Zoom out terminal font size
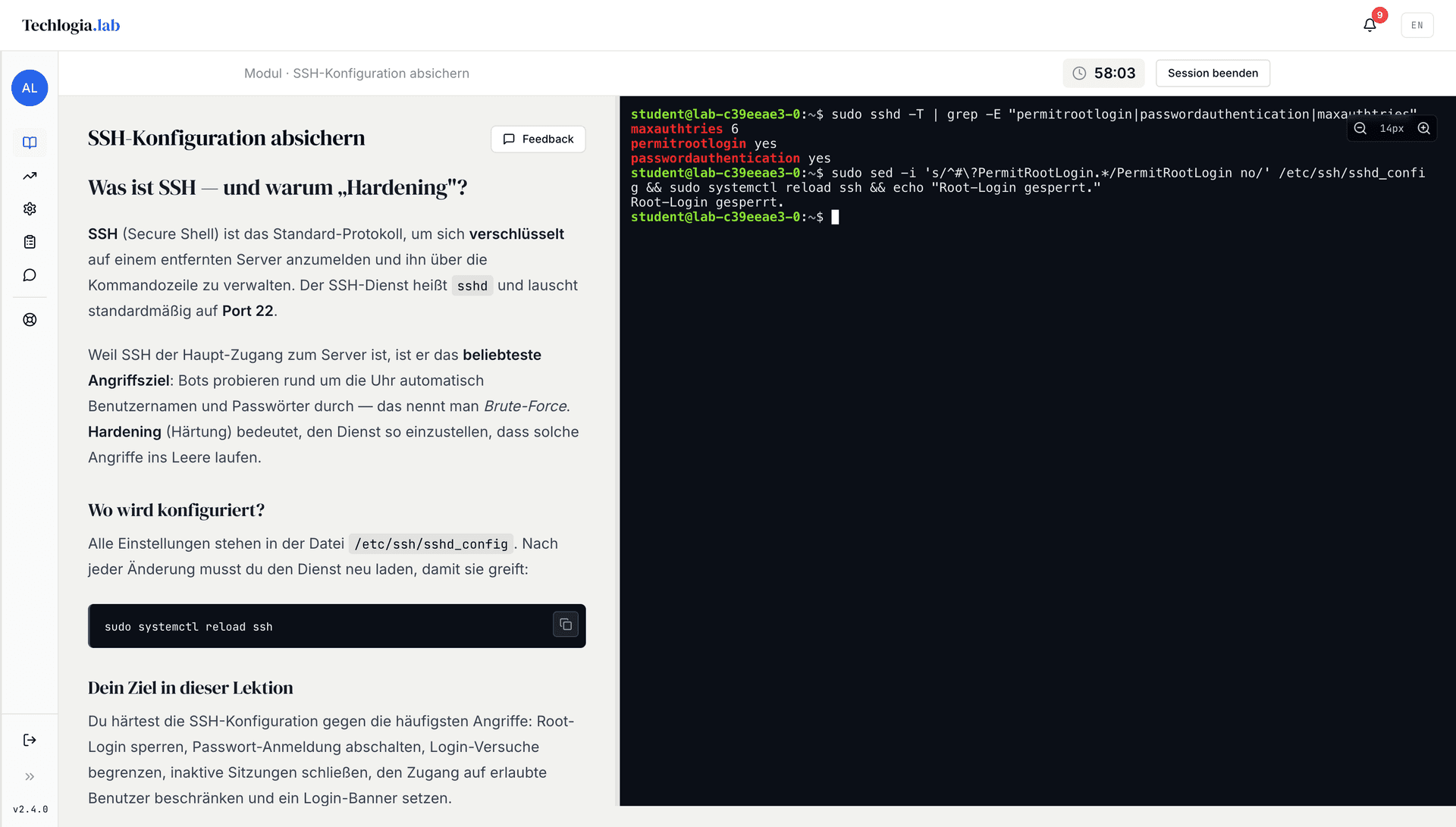The image size is (1456, 827). tap(1360, 129)
